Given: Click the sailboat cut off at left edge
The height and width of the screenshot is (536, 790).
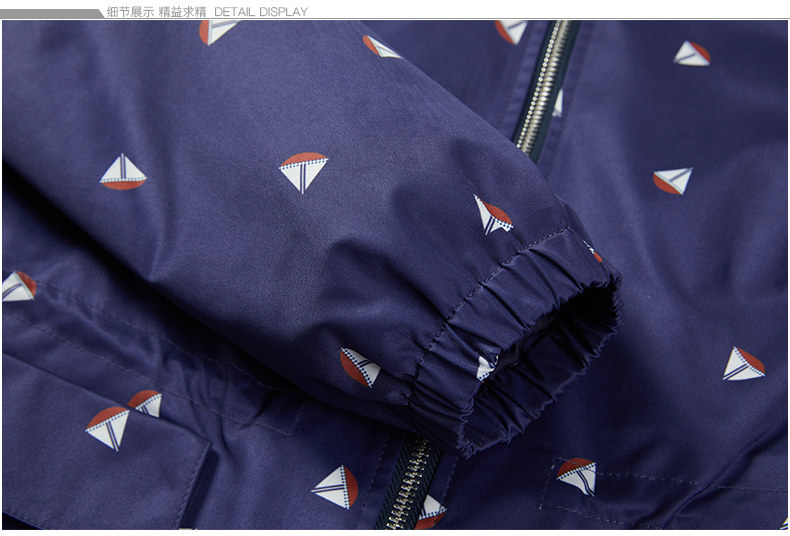Looking at the screenshot, I should (x=17, y=286).
